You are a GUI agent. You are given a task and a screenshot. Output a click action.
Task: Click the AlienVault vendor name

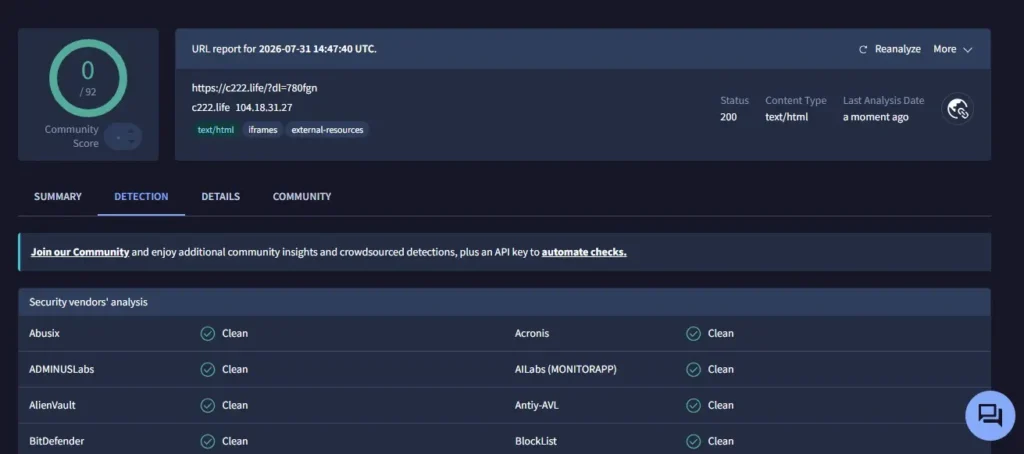tap(52, 406)
